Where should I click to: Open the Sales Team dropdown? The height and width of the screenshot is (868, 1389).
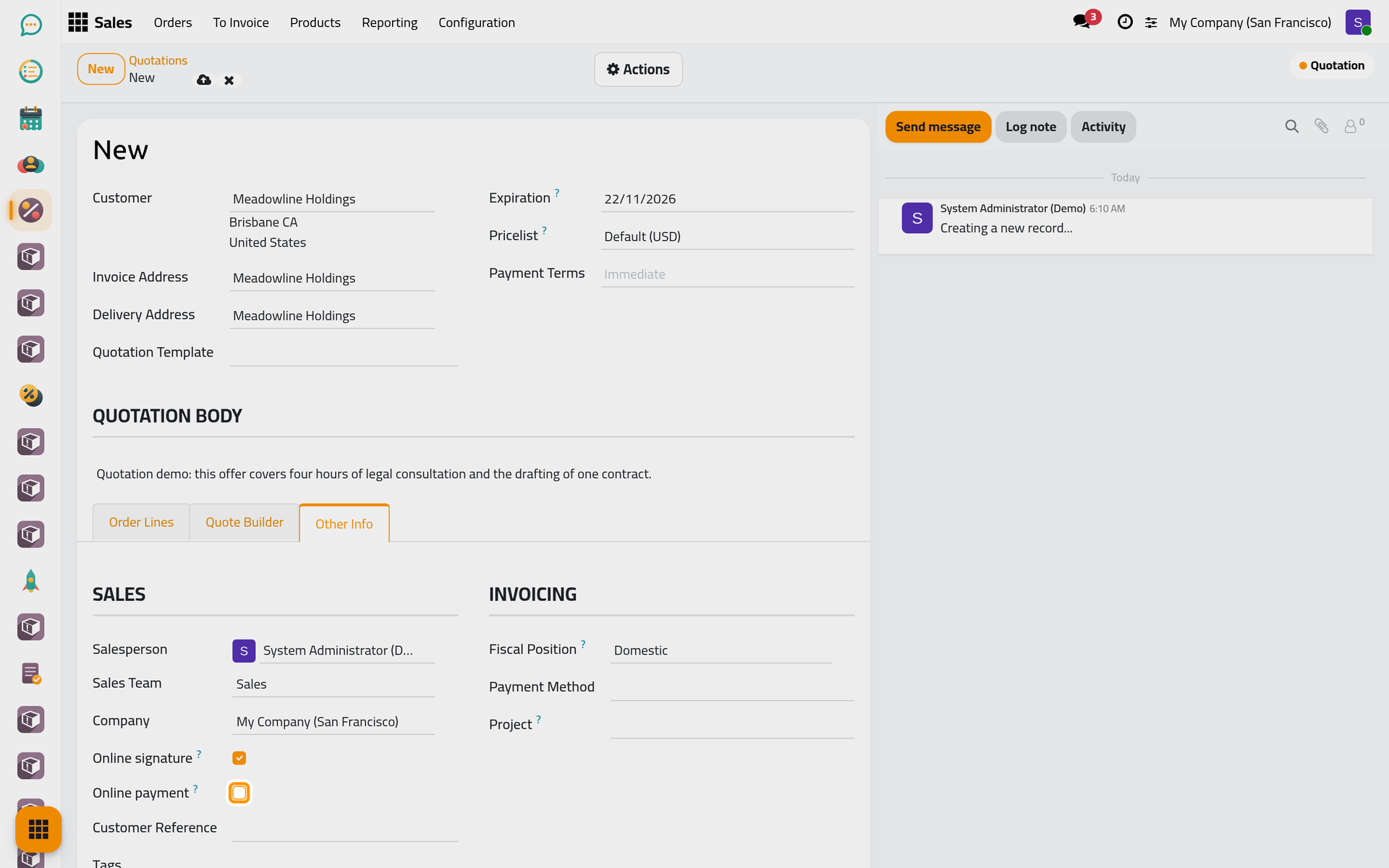pyautogui.click(x=334, y=684)
